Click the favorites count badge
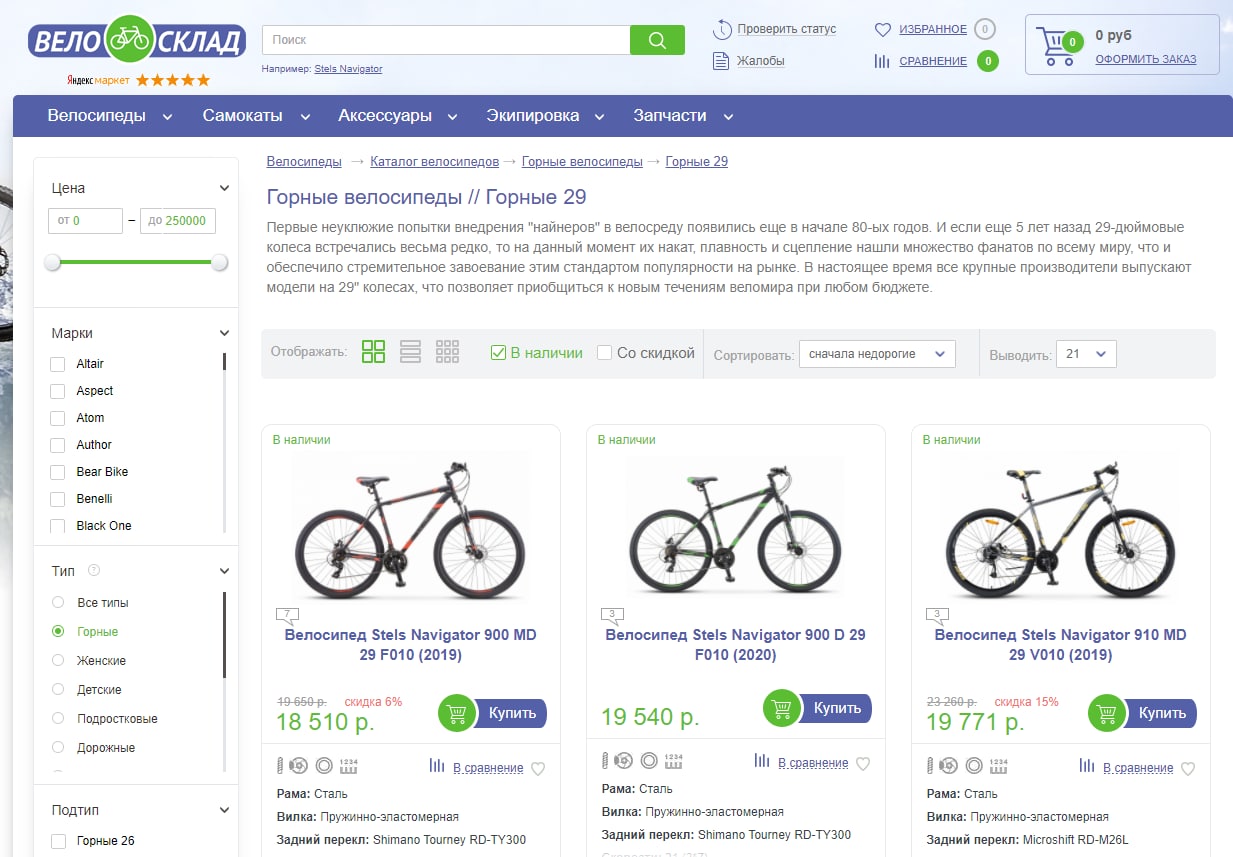The height and width of the screenshot is (857, 1233). pos(985,30)
